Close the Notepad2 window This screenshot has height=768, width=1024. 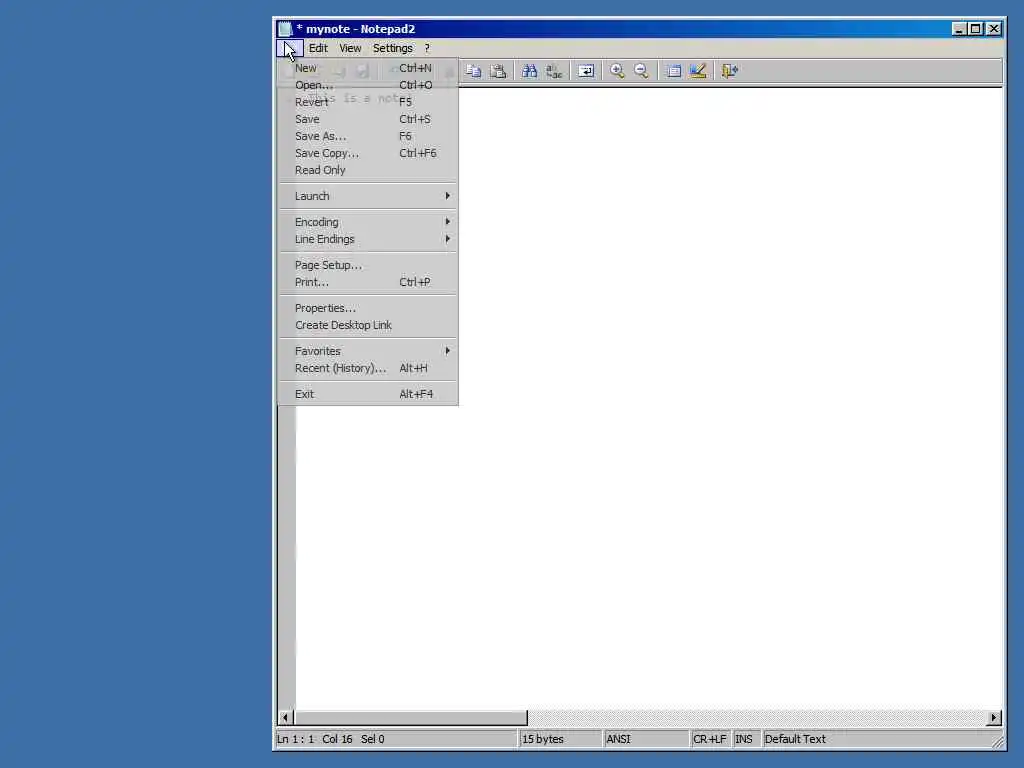point(994,29)
